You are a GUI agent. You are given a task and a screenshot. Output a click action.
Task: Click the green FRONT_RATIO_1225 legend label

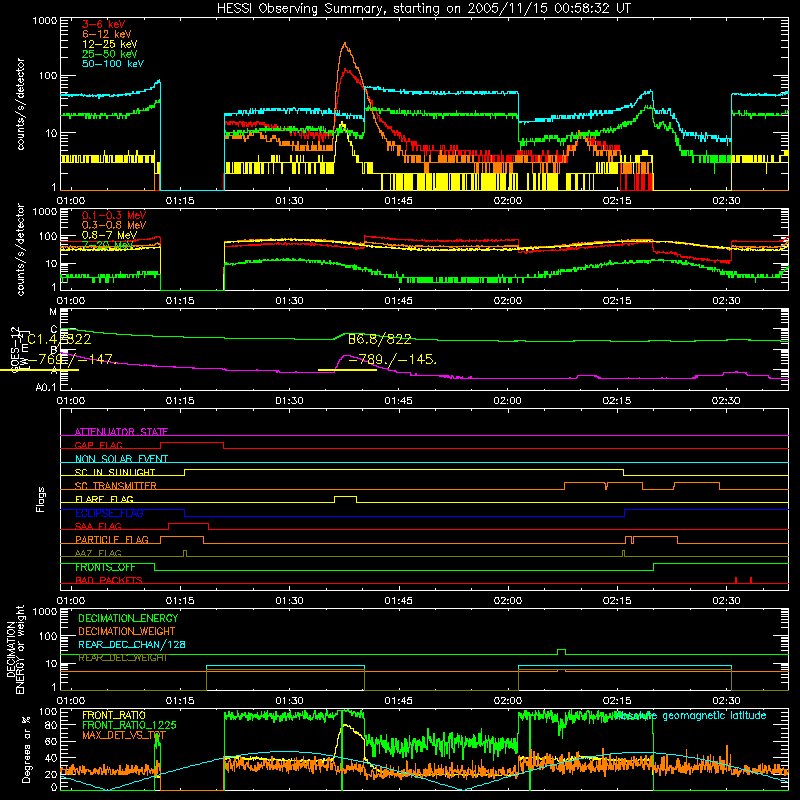pyautogui.click(x=129, y=725)
